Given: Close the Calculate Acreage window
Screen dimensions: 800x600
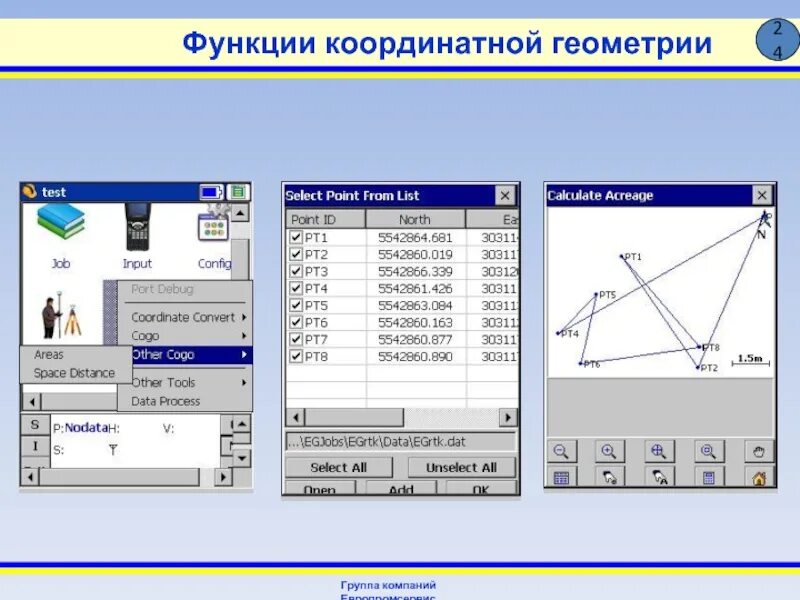Looking at the screenshot, I should [762, 195].
